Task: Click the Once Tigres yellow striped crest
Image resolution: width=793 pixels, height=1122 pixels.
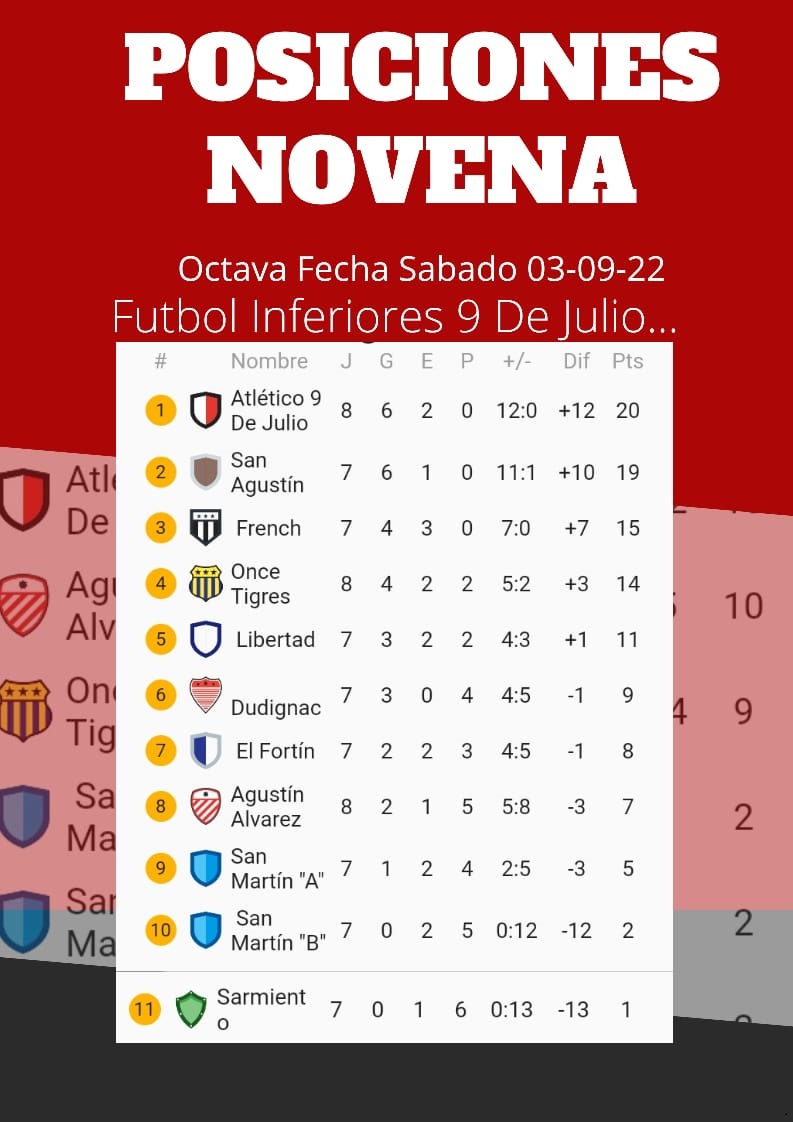Action: click(x=205, y=583)
